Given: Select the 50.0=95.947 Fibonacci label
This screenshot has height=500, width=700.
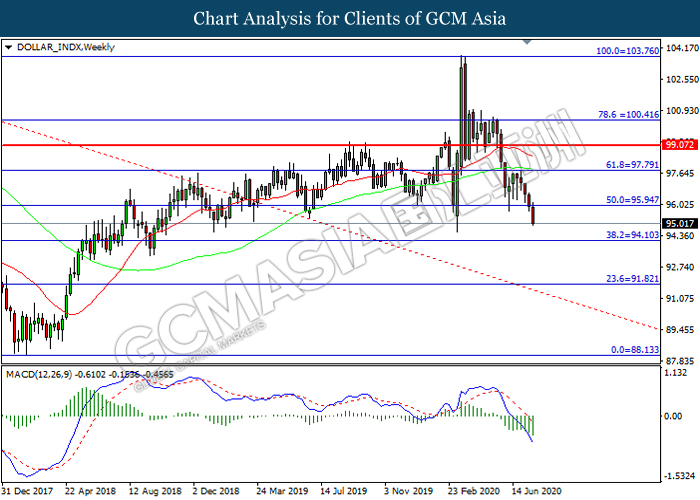Looking at the screenshot, I should click(632, 200).
